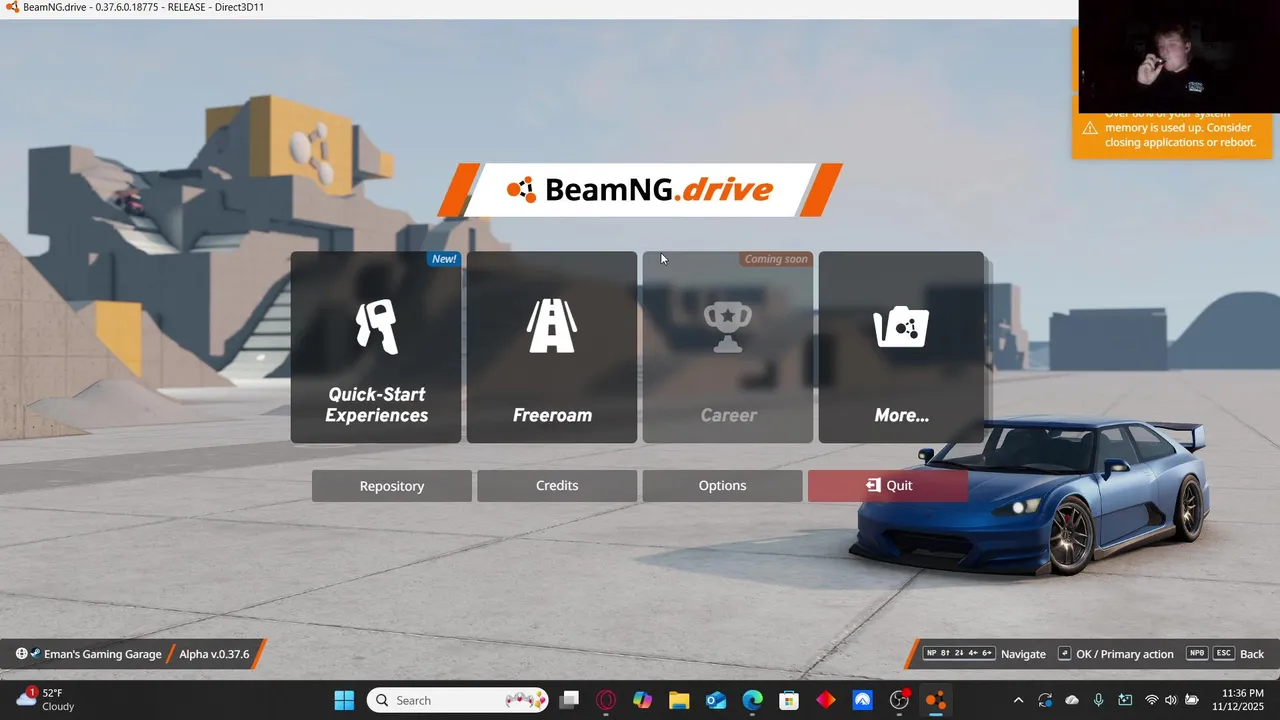Screen dimensions: 1280x720
Task: Click the sync refresh icon in the system tray
Action: click(x=1045, y=700)
